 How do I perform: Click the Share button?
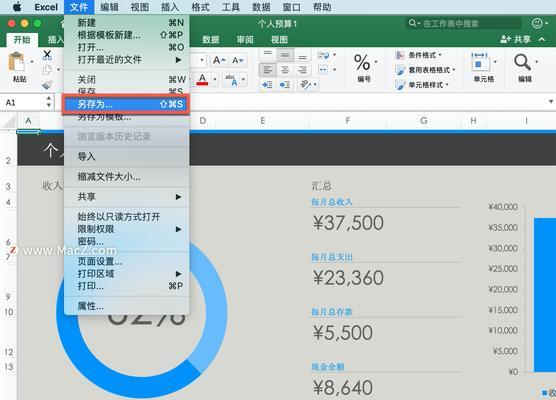pos(516,39)
